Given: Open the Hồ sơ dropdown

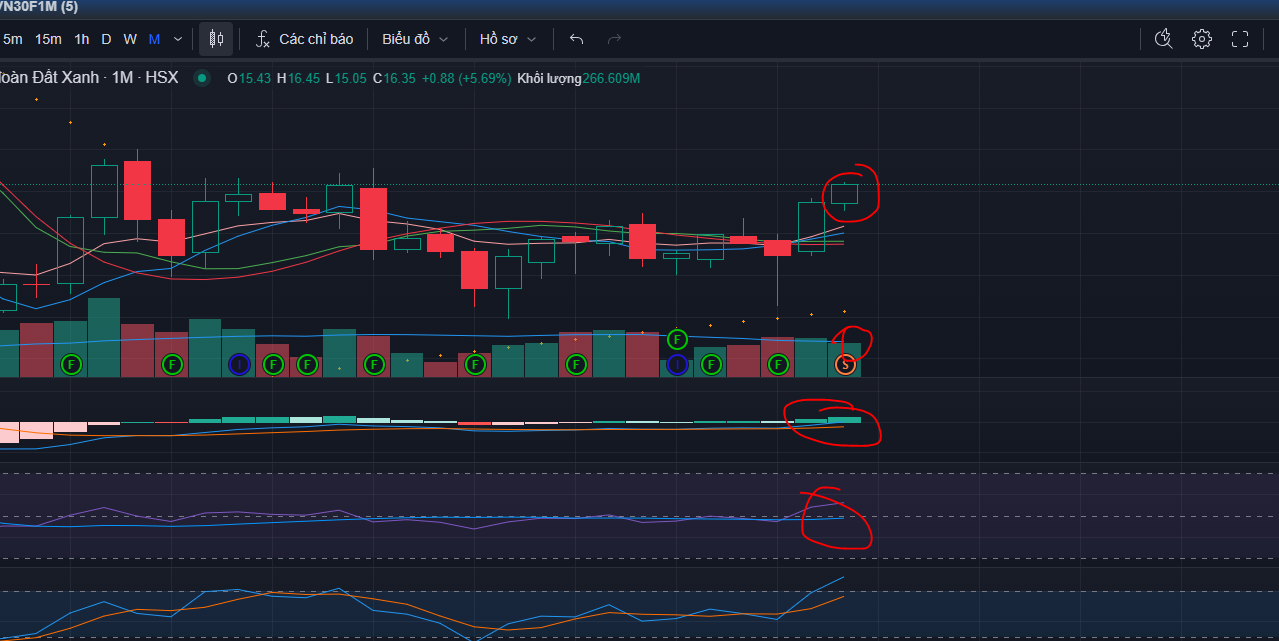Looking at the screenshot, I should coord(507,39).
